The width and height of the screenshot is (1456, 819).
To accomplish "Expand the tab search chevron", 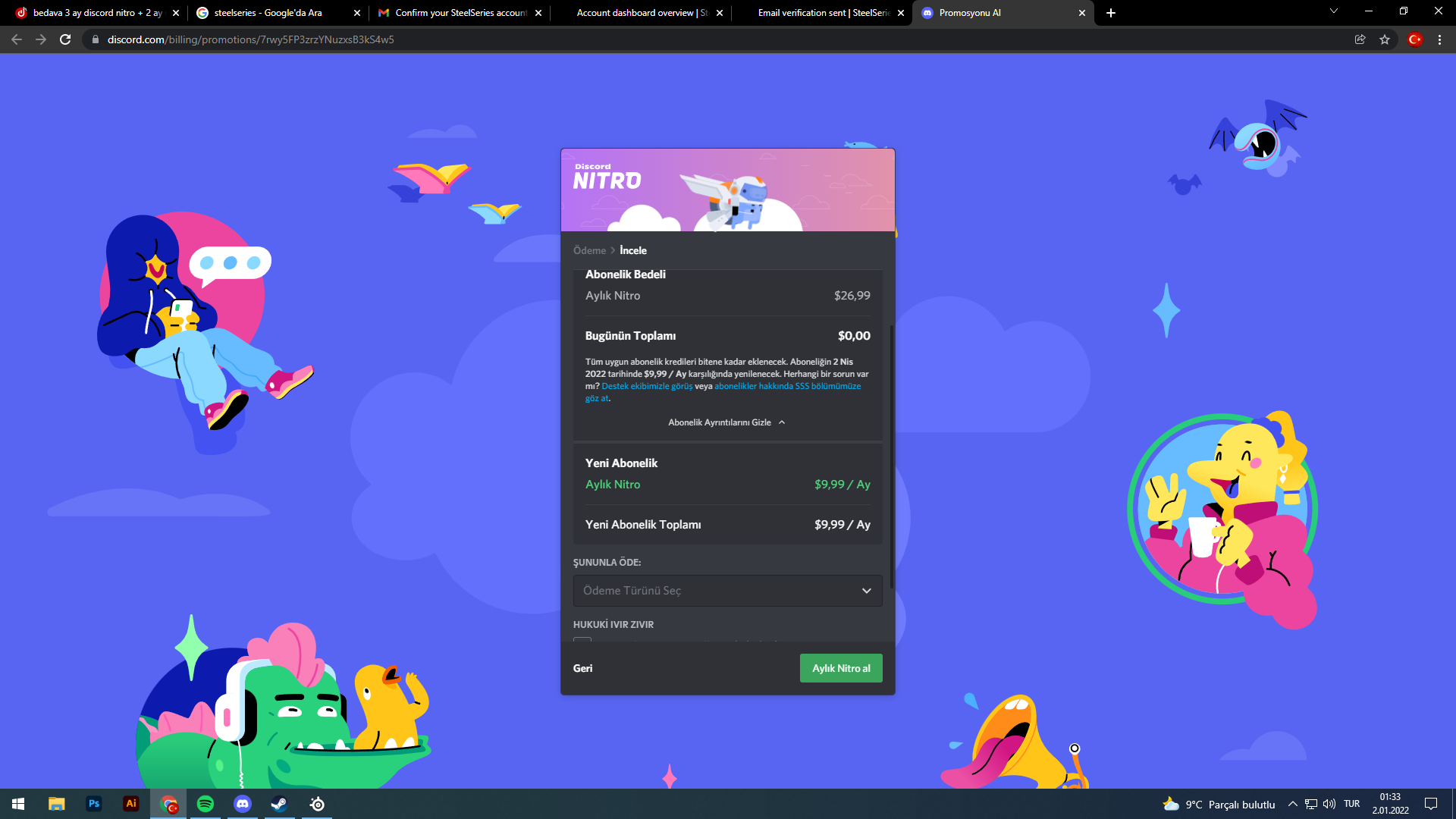I will point(1333,11).
